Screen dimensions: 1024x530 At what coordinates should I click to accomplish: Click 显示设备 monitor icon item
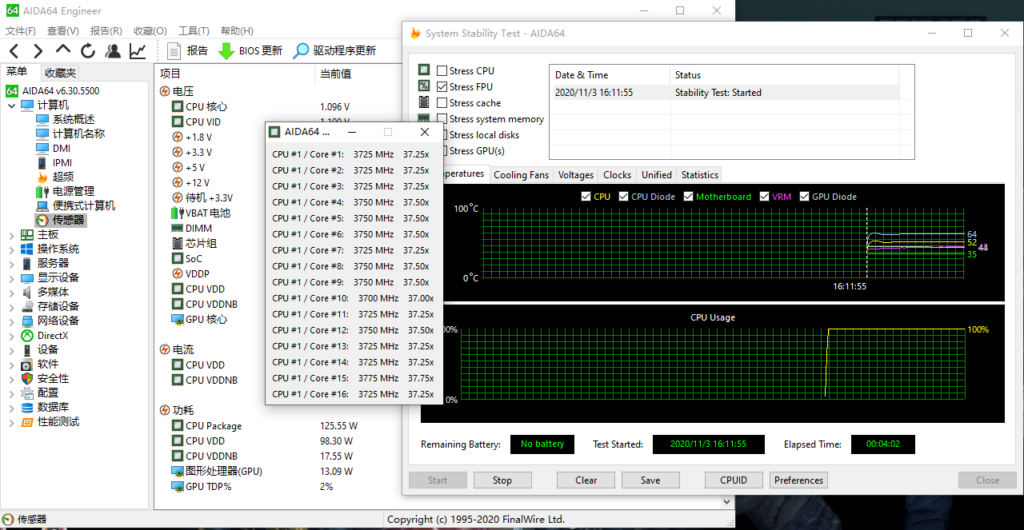[x=50, y=277]
